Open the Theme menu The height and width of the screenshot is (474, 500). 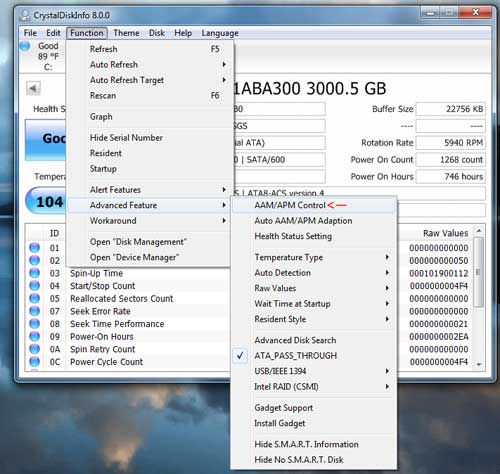click(x=126, y=33)
